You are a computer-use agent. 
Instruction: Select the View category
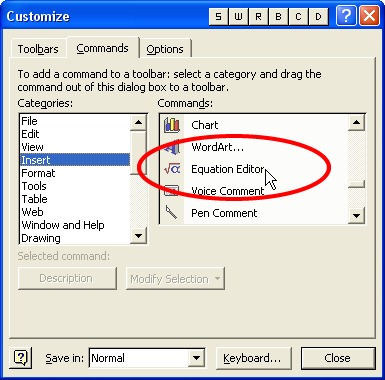pyautogui.click(x=75, y=147)
